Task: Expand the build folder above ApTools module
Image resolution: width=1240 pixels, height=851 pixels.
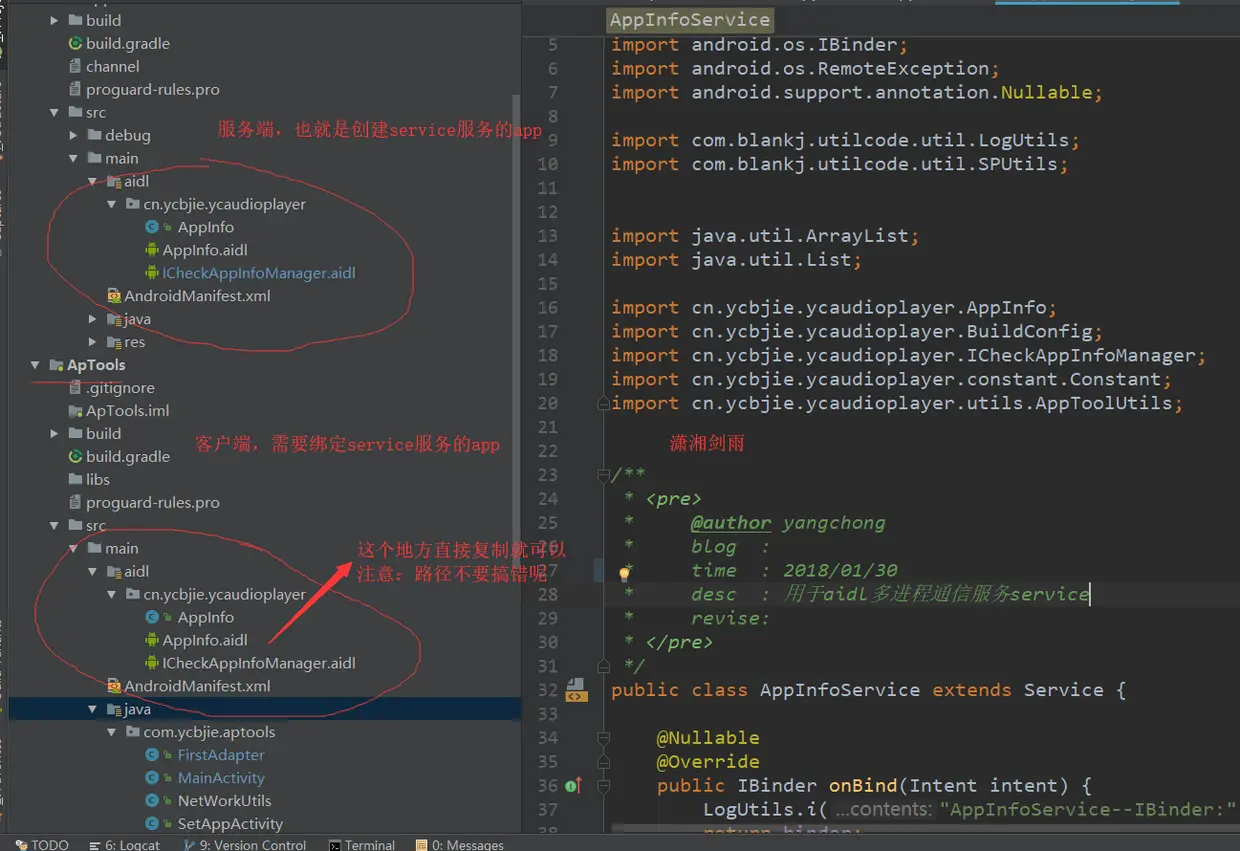Action: coord(56,20)
